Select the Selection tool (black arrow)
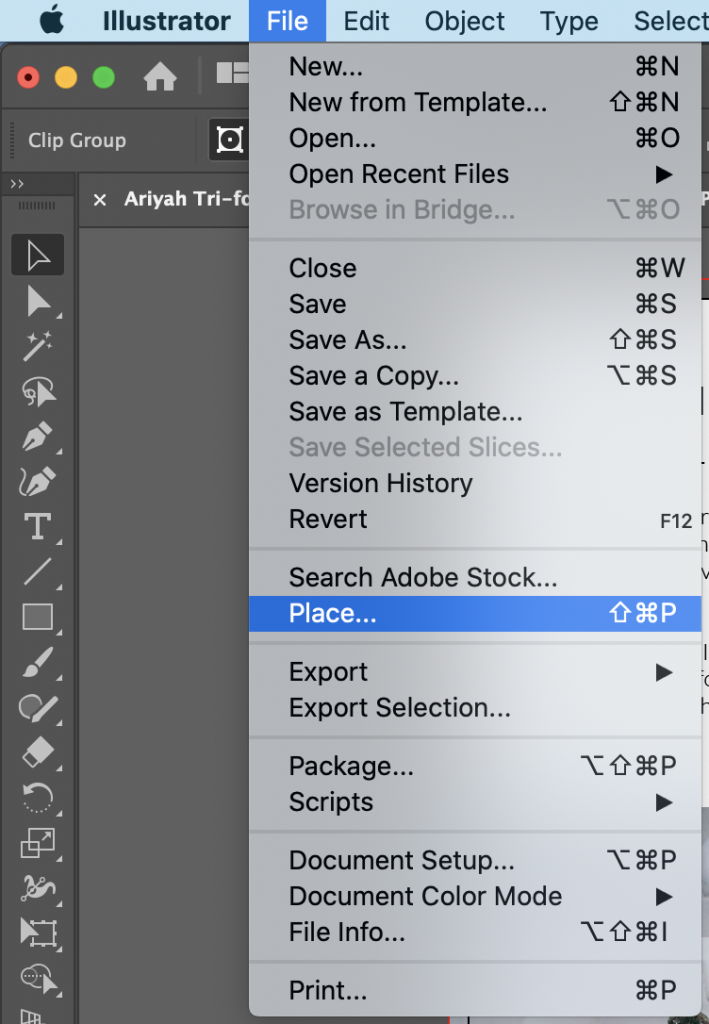This screenshot has width=709, height=1024. pos(38,255)
